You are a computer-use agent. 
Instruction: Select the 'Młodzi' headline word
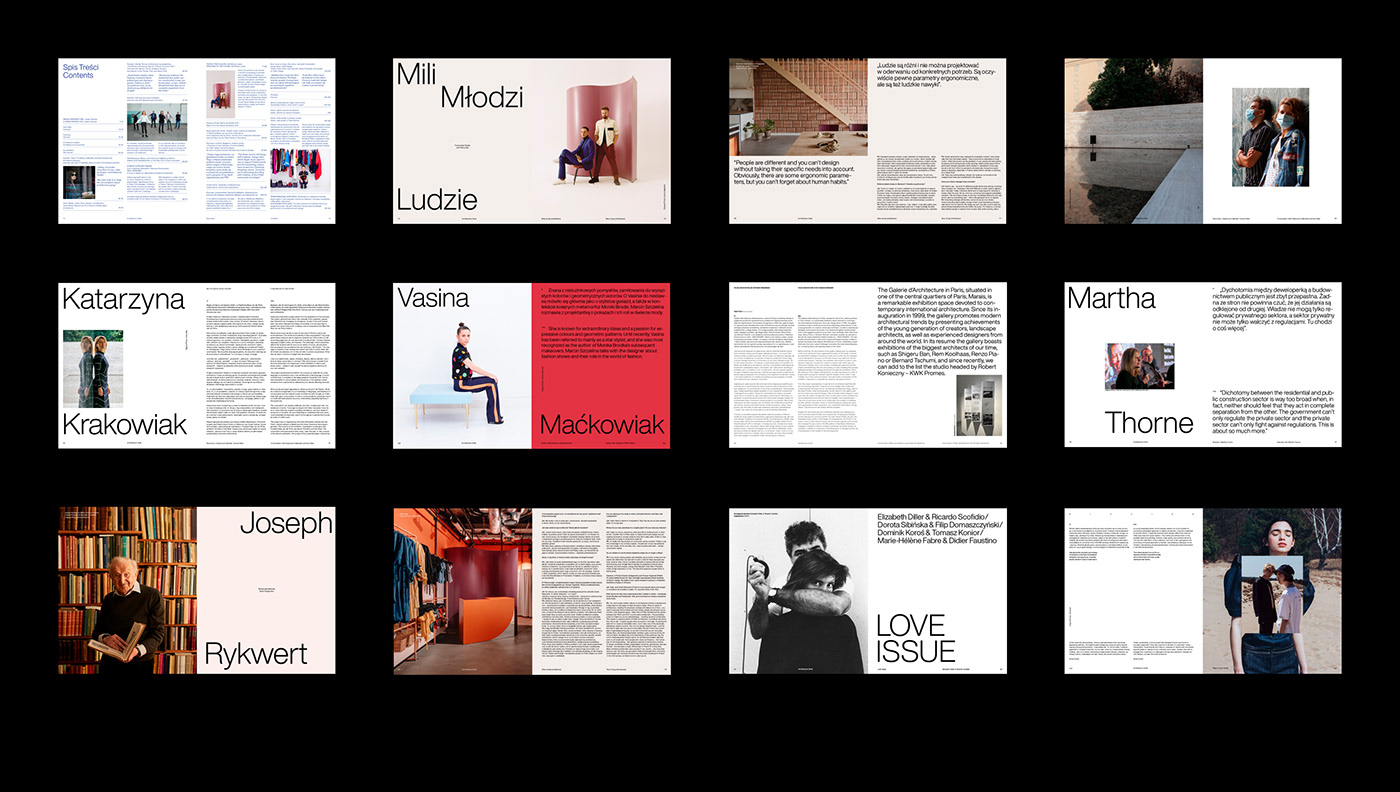482,96
